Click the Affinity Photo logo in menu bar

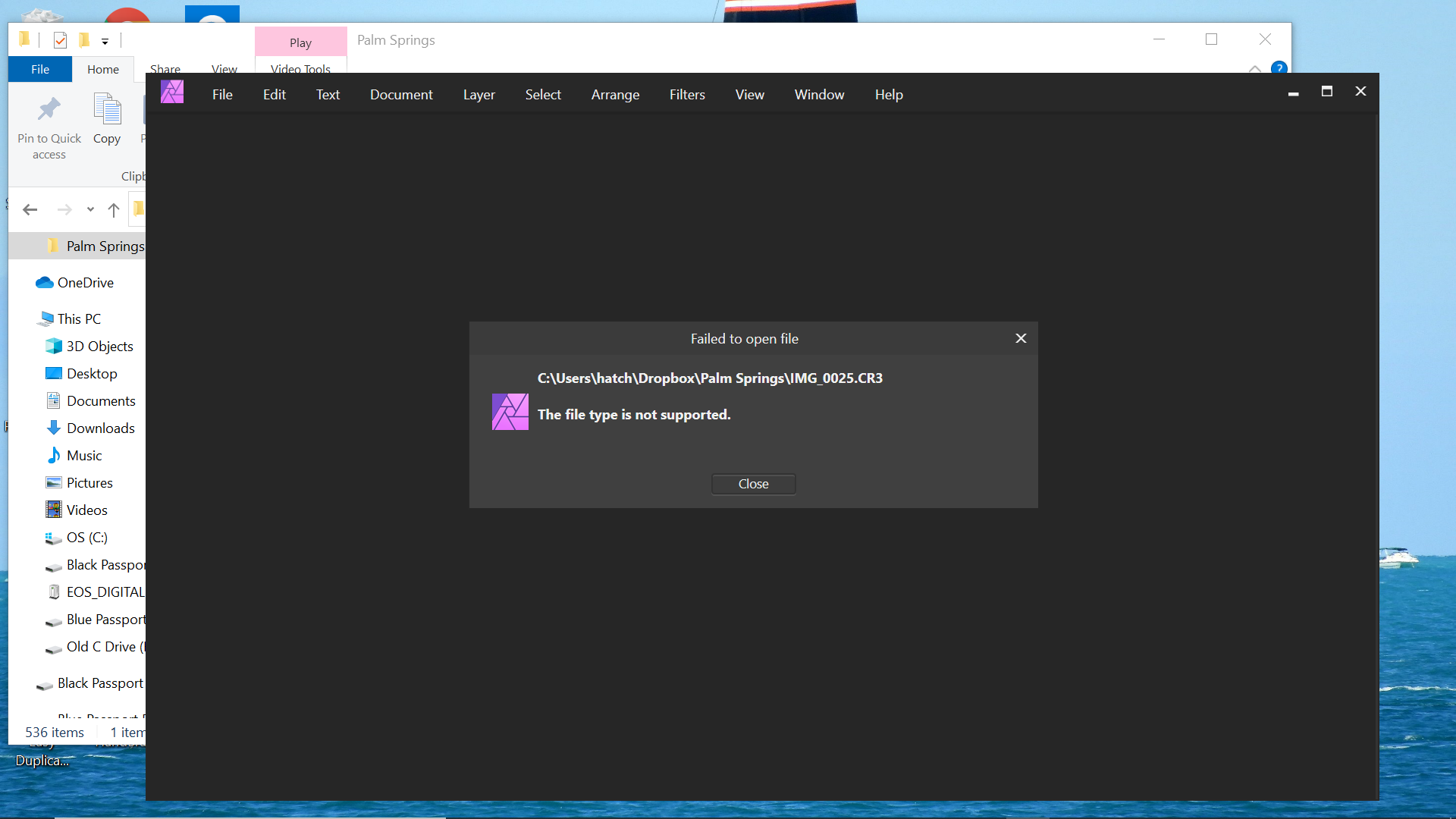[172, 93]
